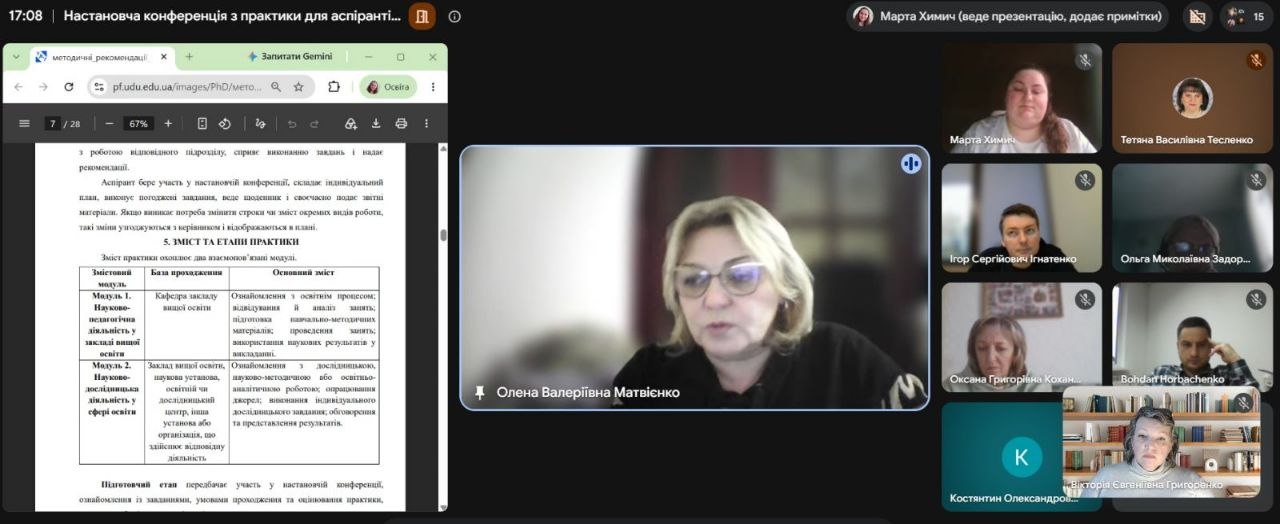Click the muted mic on Bohdan Horbachenko tile
Viewport: 1280px width, 524px height.
(x=1256, y=300)
